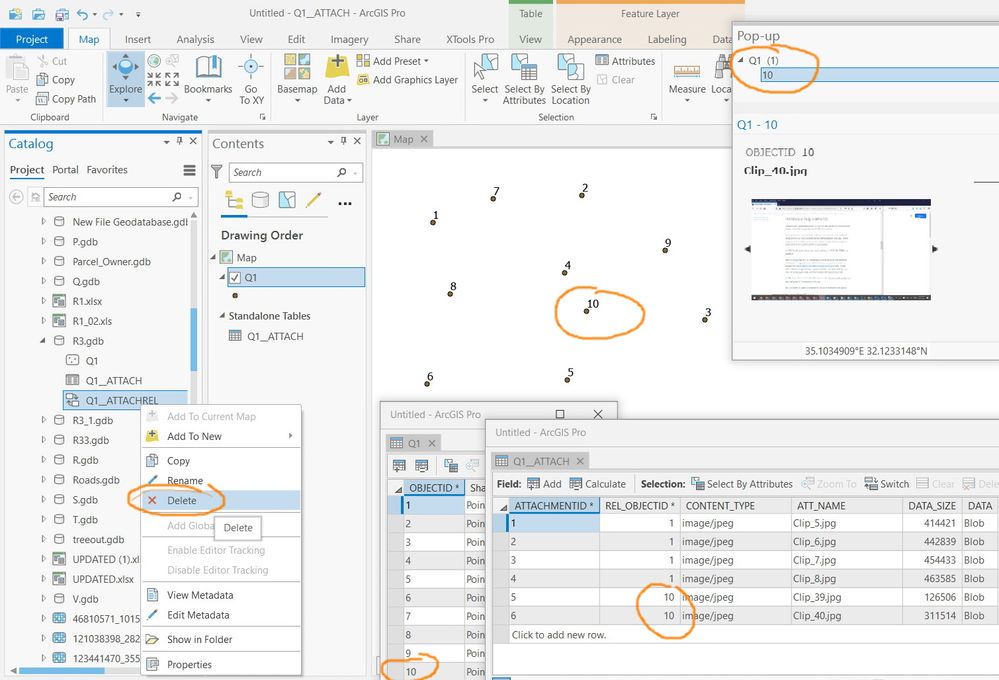Switch to the Appearance tab
This screenshot has width=999, height=680.
pyautogui.click(x=594, y=39)
